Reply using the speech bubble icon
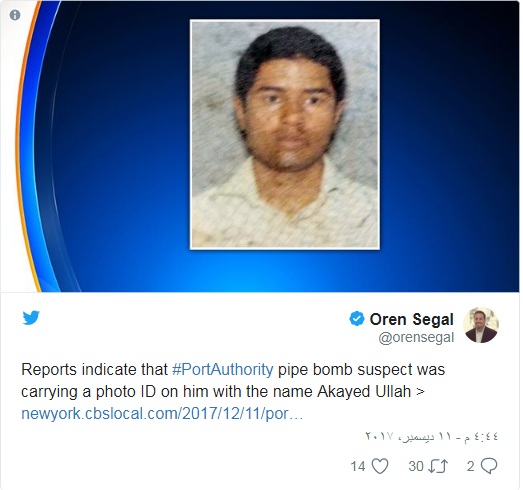Screen dimensions: 523x490 (x=489, y=466)
